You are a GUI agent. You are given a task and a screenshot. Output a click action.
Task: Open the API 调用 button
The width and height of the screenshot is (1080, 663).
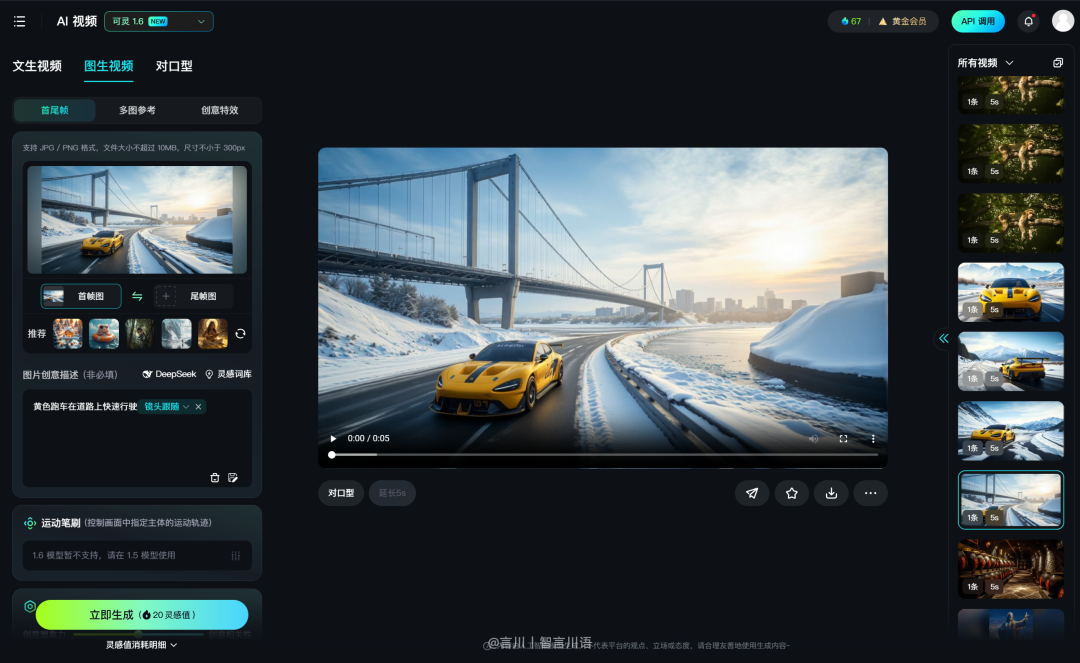pos(977,20)
